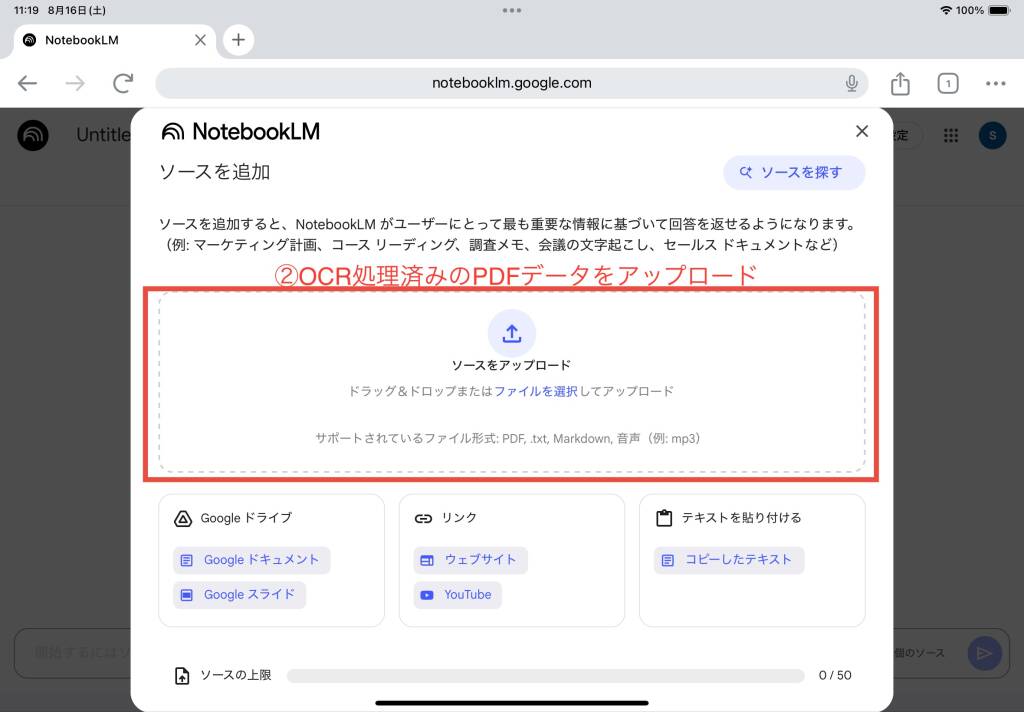Choose コピーしたテキスト option
Screen dimensions: 1024x712
coord(729,560)
